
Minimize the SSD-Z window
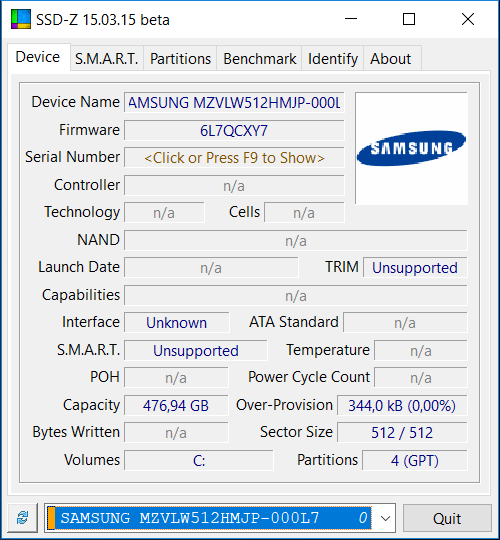pyautogui.click(x=351, y=19)
